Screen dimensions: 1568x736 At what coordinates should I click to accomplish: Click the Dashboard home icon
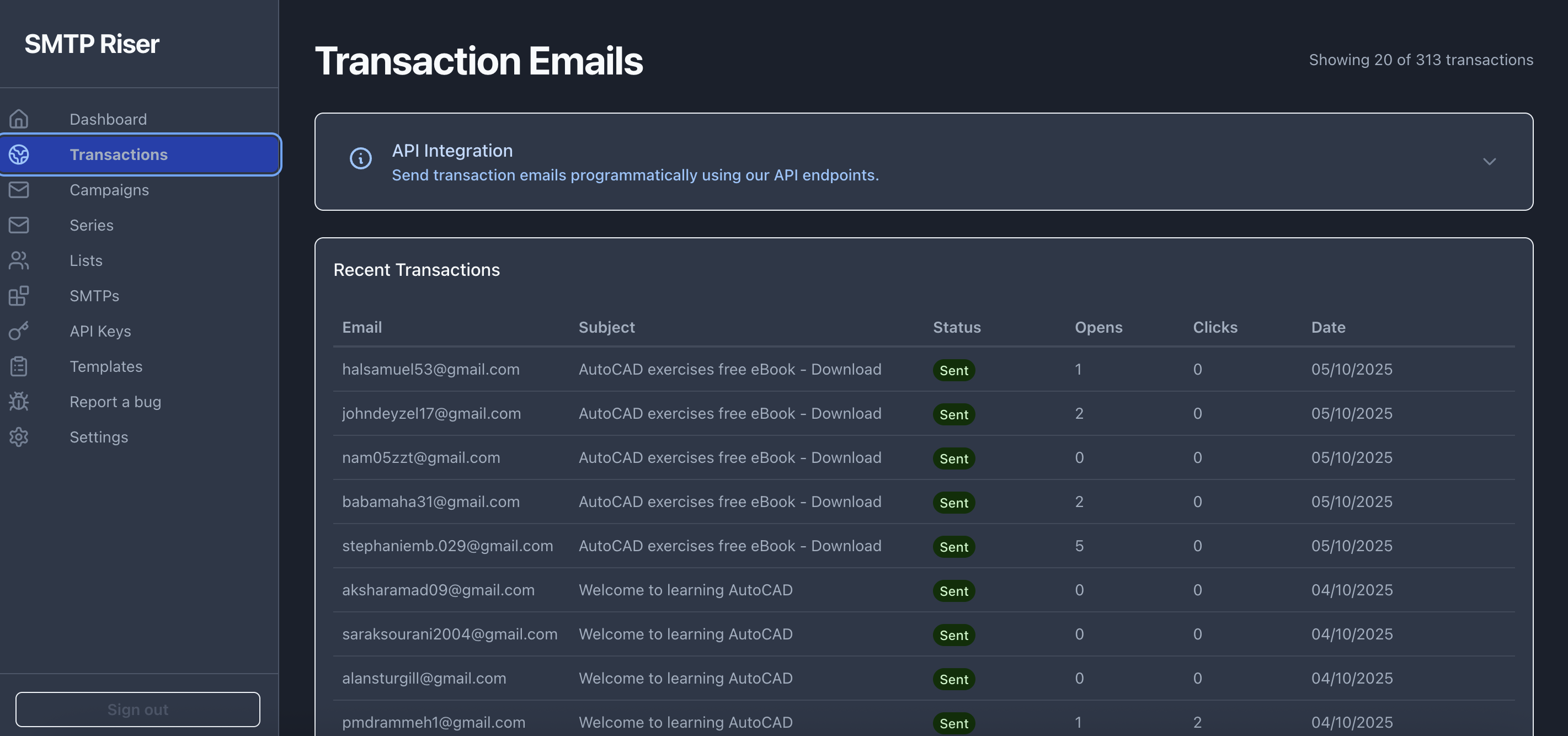click(19, 119)
